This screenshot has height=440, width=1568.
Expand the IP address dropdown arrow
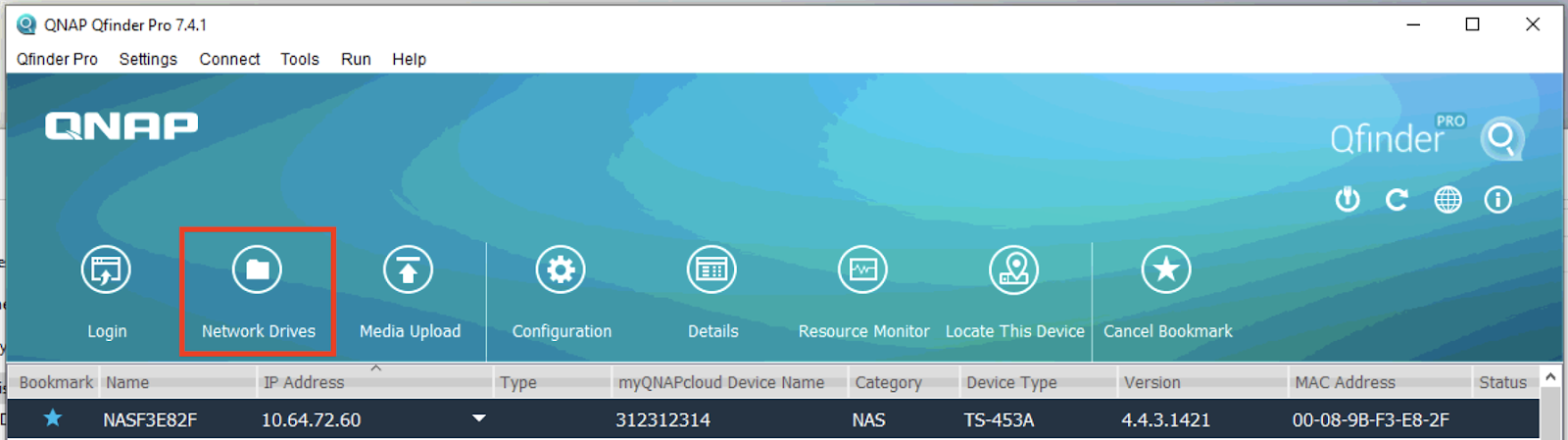478,418
